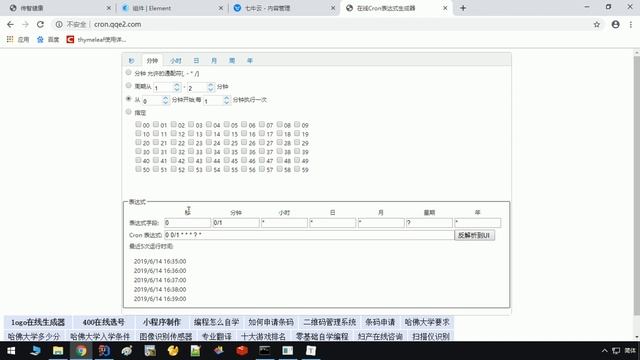
Task: Open the logo在线生成器 link
Action: 38,322
